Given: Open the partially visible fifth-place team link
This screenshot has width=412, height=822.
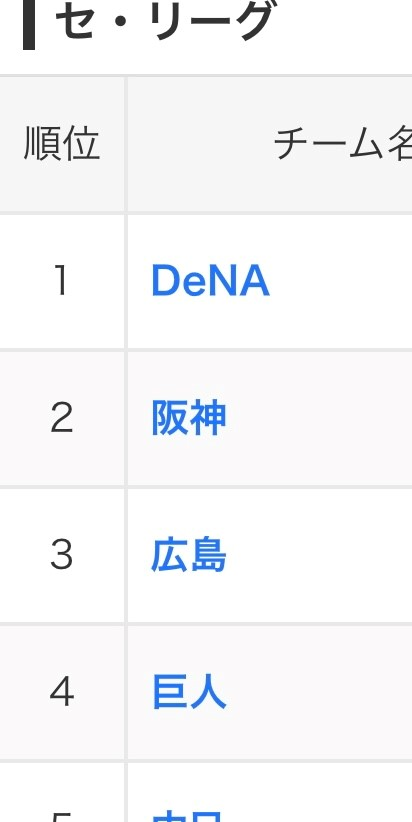Looking at the screenshot, I should (189, 816).
